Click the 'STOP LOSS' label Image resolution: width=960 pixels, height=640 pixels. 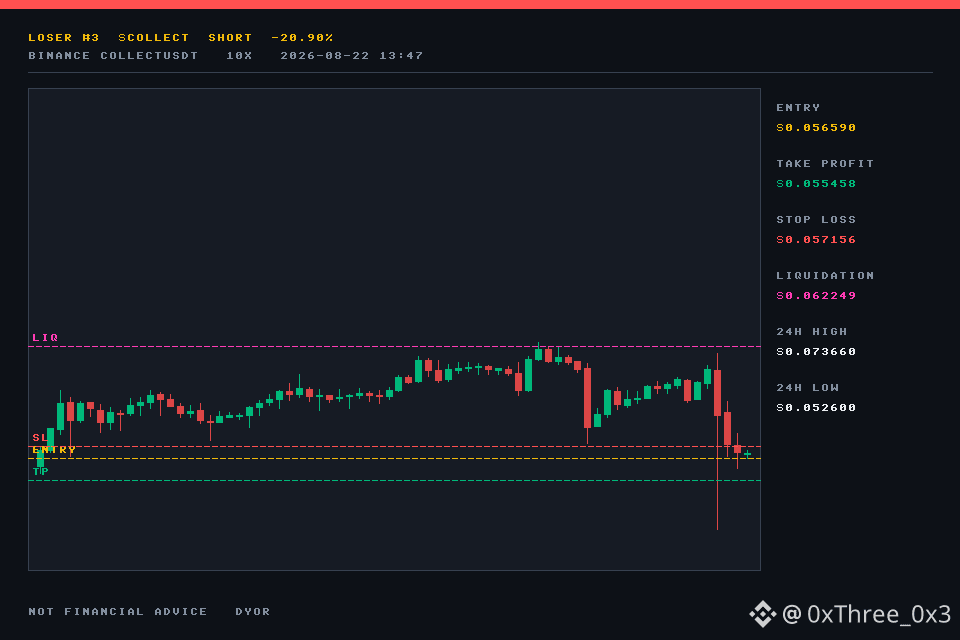(816, 220)
